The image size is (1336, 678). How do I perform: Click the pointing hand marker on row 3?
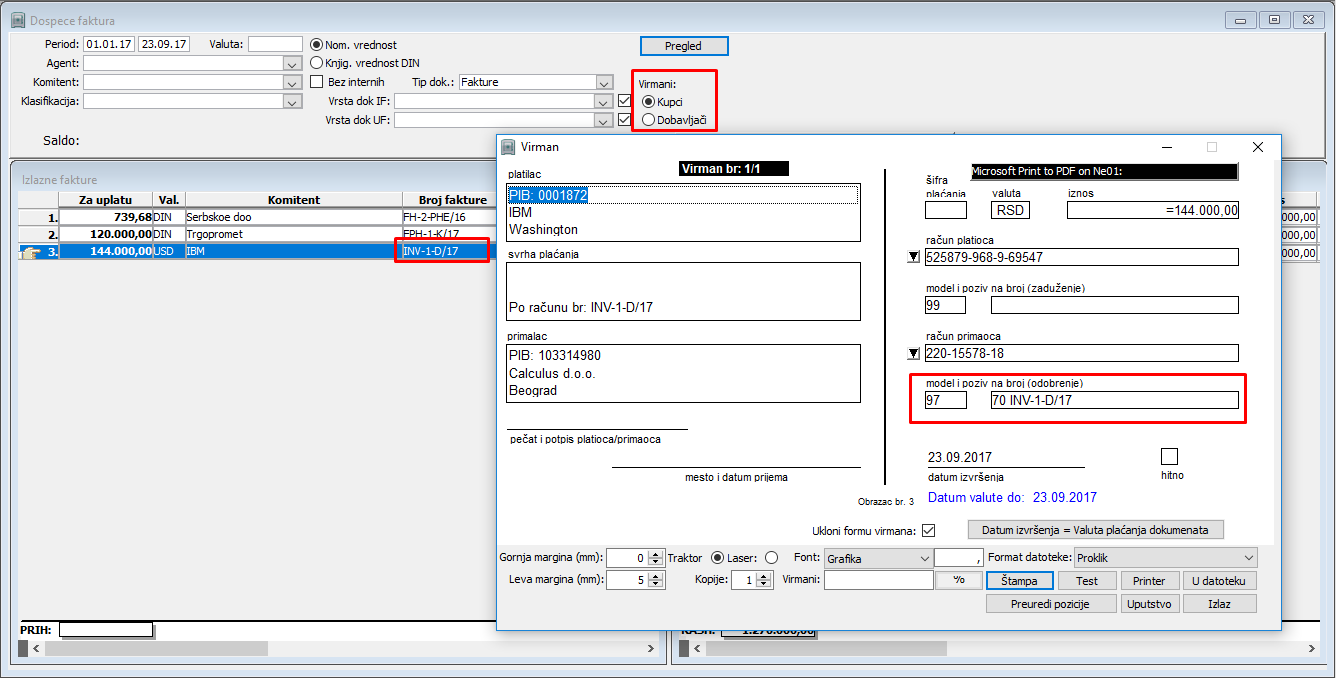[x=29, y=252]
